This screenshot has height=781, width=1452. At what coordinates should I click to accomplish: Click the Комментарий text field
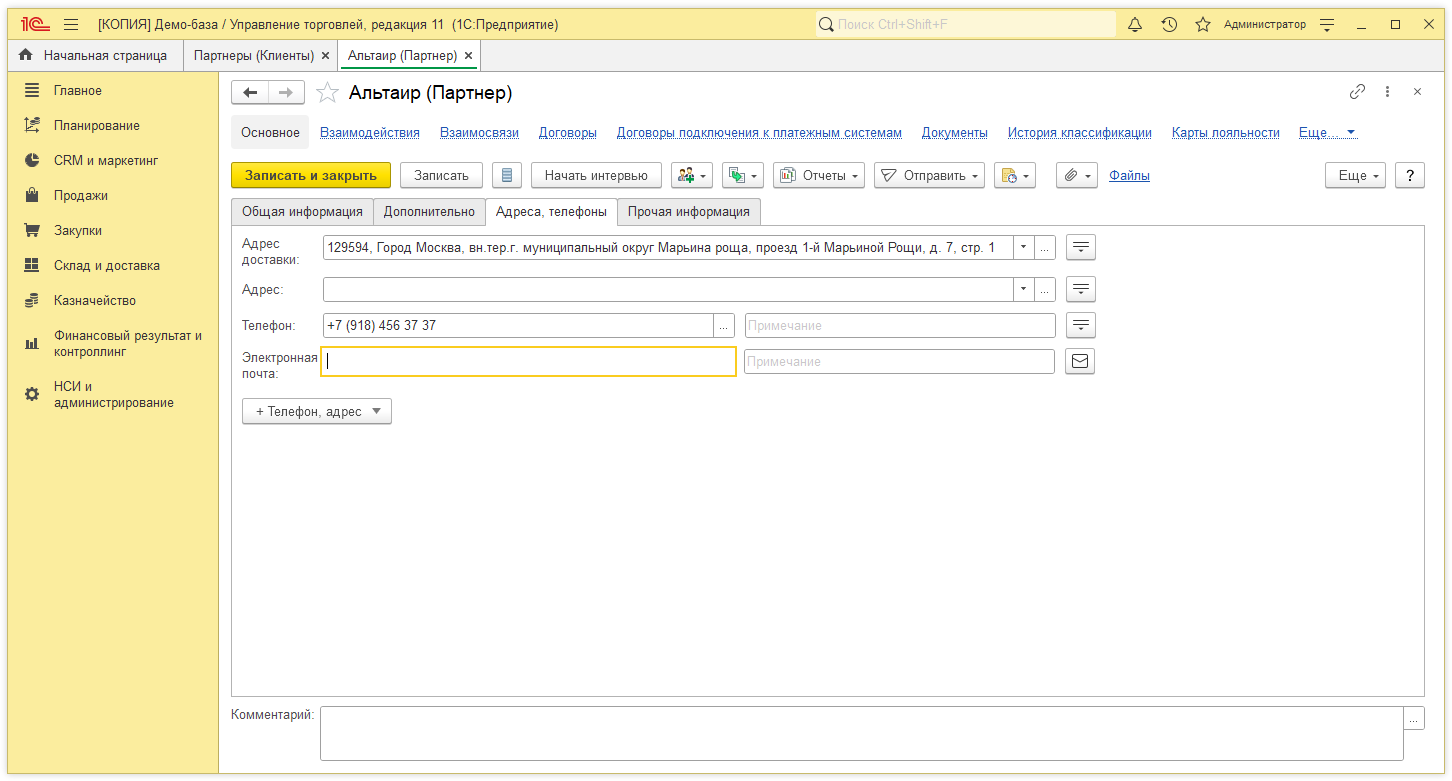coord(861,733)
